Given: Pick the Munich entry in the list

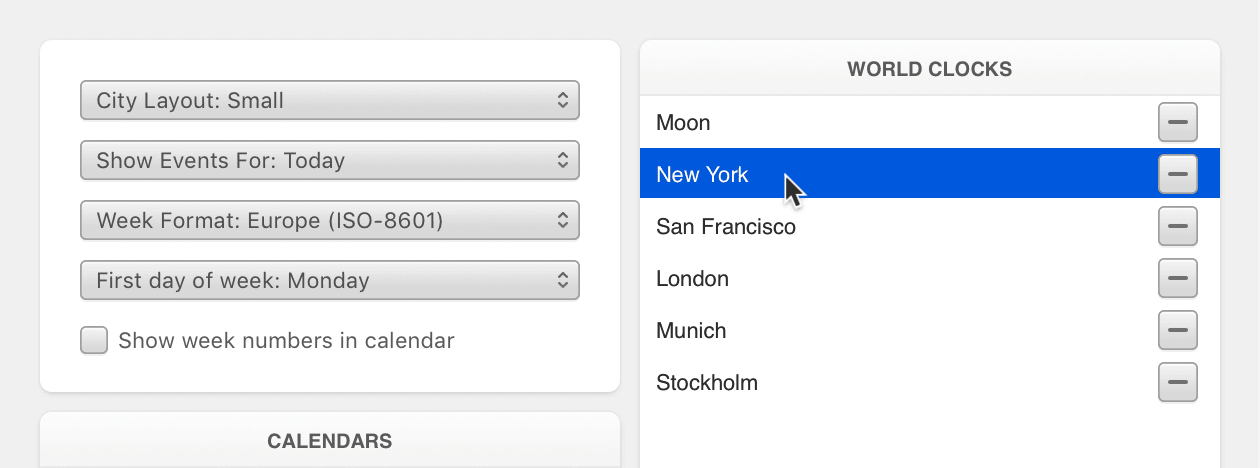Looking at the screenshot, I should 930,330.
